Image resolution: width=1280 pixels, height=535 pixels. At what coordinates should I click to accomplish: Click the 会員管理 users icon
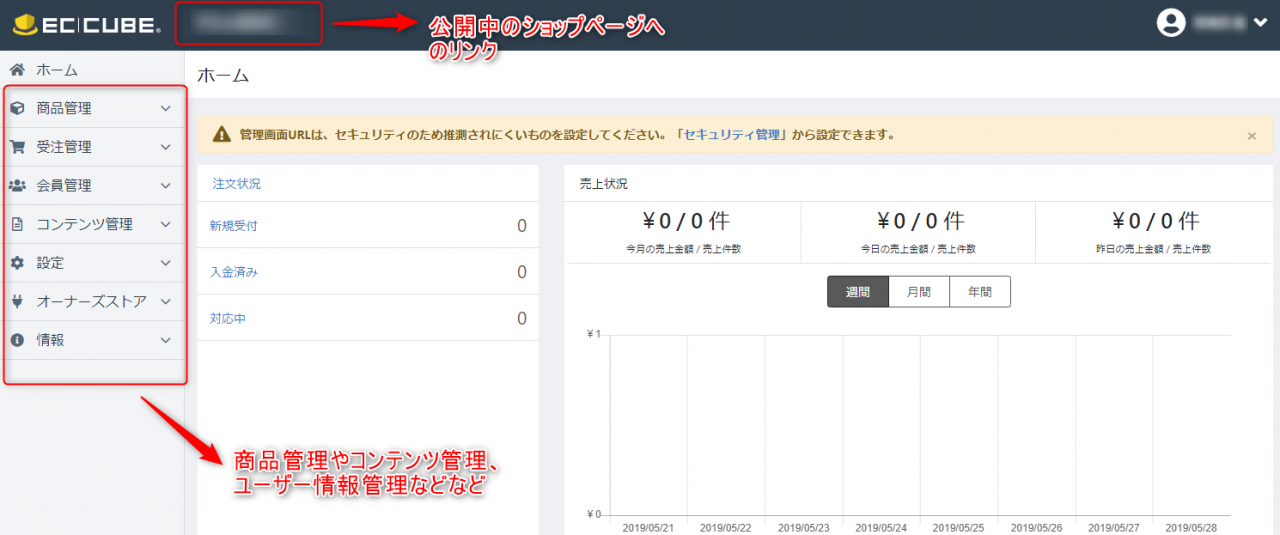pos(17,185)
